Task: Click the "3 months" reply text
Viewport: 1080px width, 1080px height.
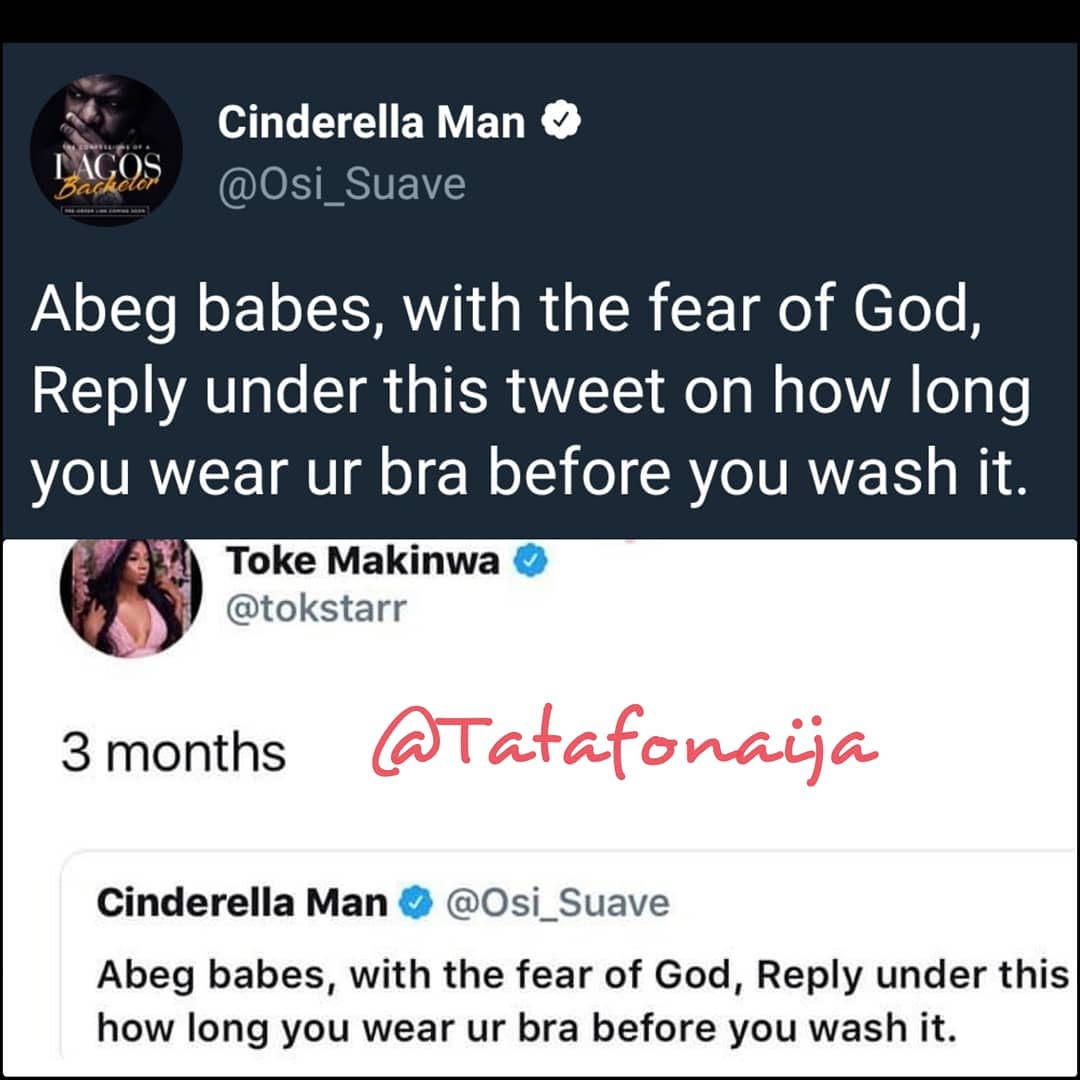Action: [x=173, y=752]
